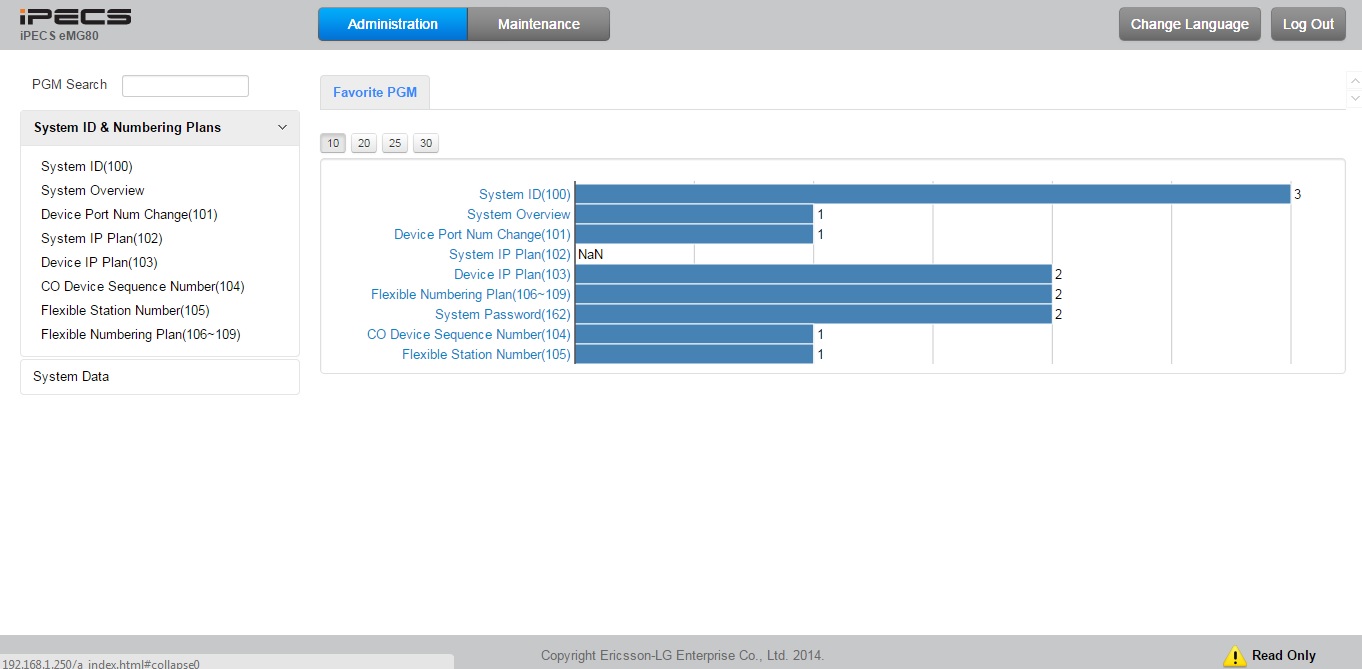Click the PGM Search input field

pyautogui.click(x=185, y=86)
